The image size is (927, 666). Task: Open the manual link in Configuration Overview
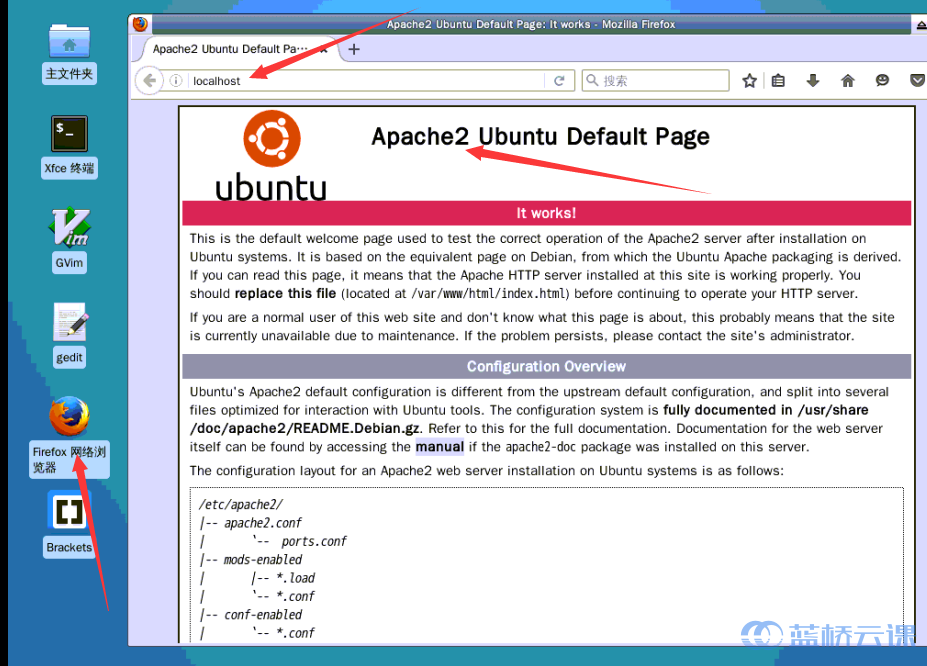coord(439,447)
